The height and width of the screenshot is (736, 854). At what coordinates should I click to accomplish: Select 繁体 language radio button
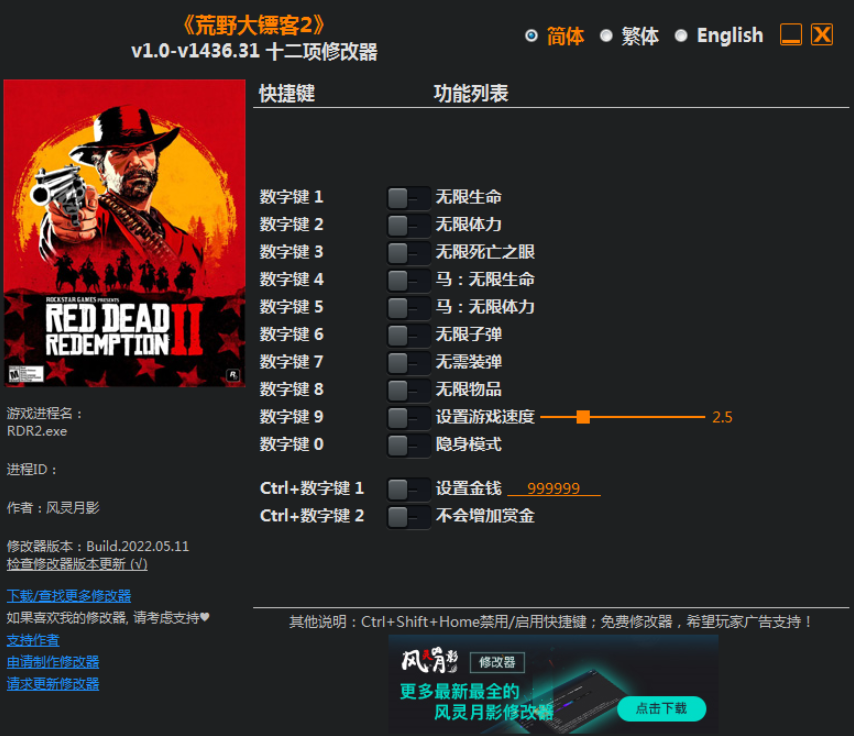click(x=606, y=35)
